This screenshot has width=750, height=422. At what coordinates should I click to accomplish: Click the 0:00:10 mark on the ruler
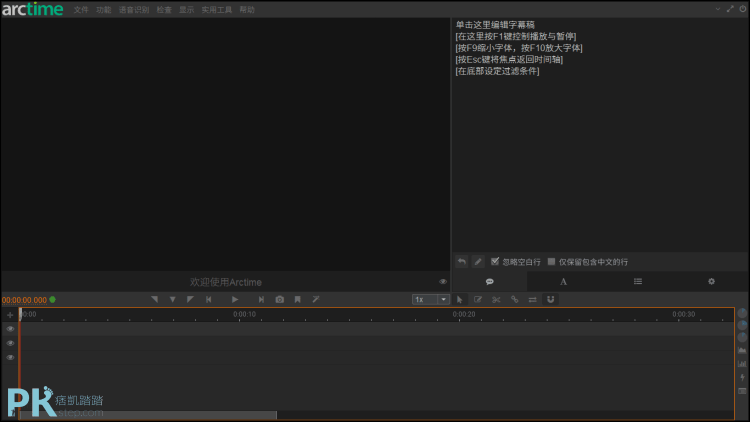[244, 314]
